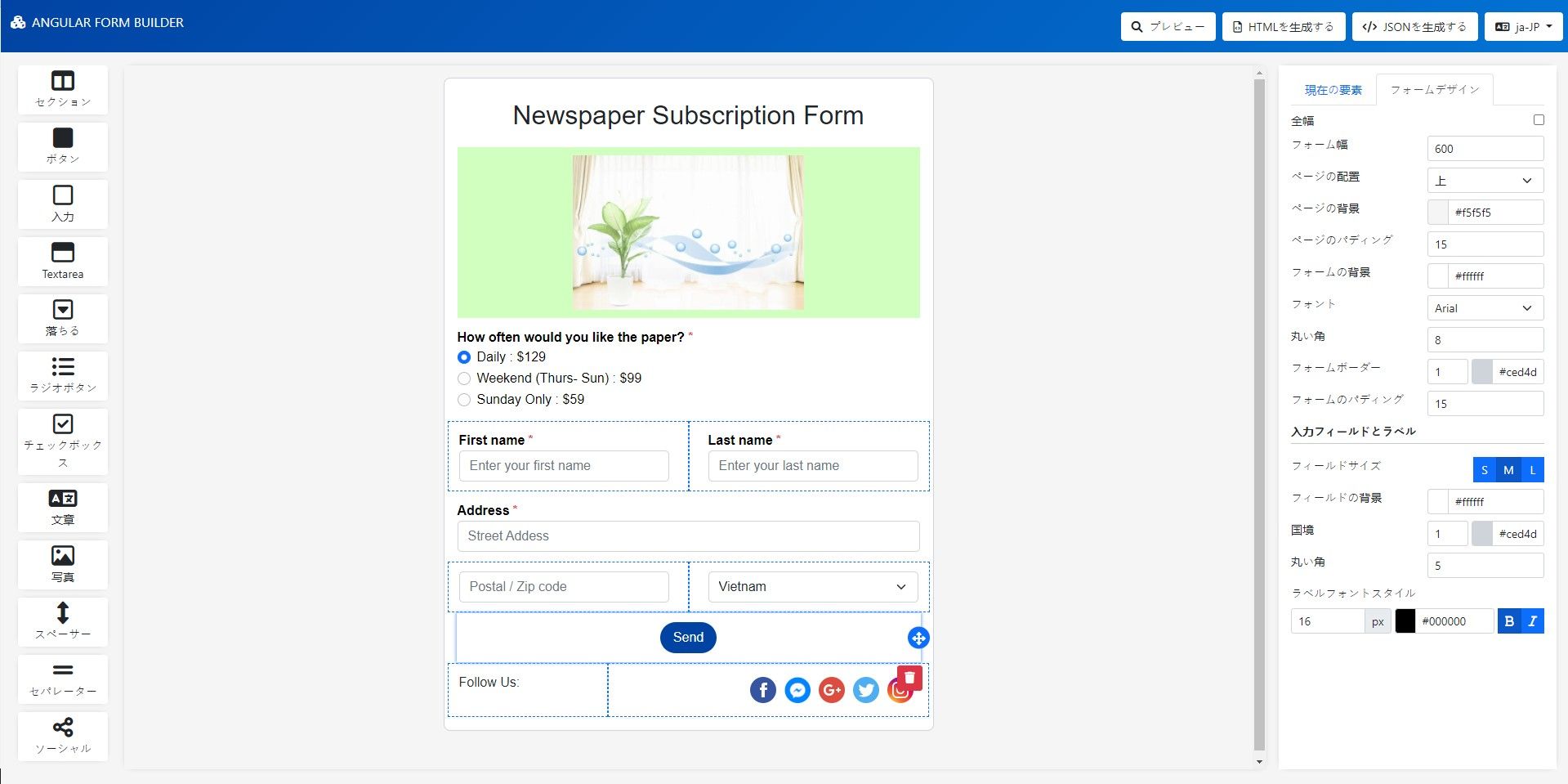Click the Newspaper Subscription Form title
Screen dimensions: 1568x784
(x=688, y=115)
